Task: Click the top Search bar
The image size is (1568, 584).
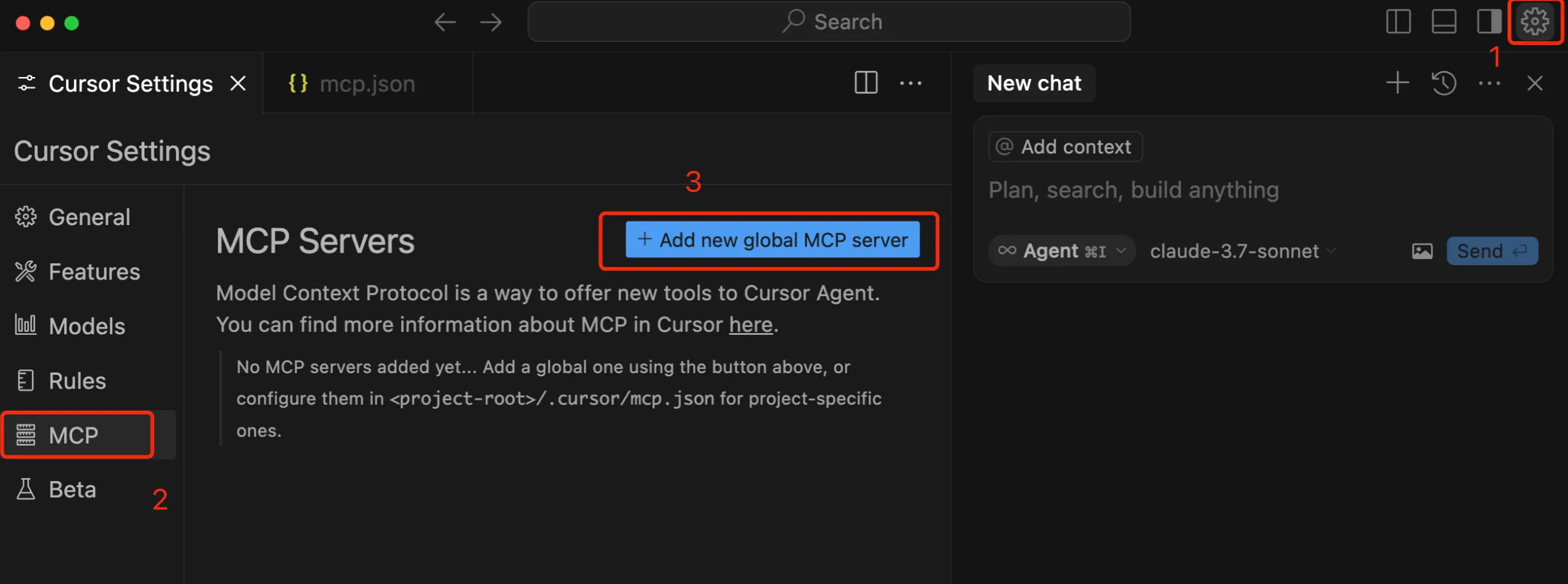Action: (829, 22)
